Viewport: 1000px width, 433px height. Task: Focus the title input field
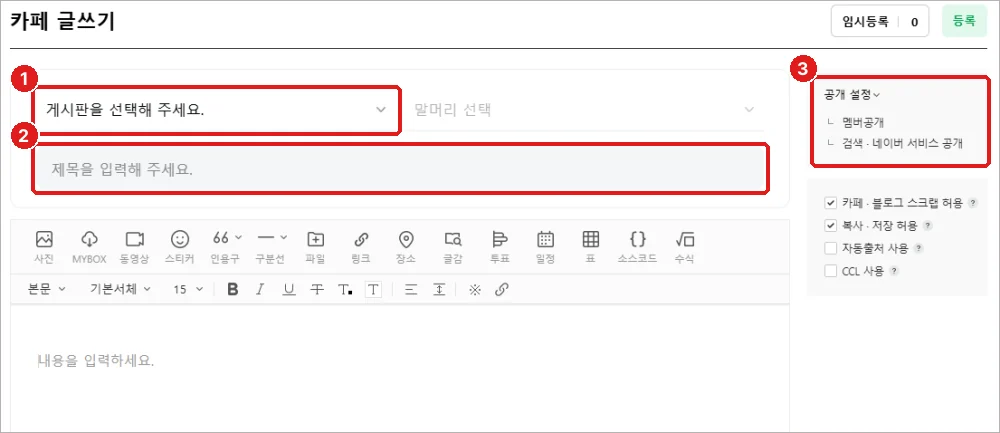tap(401, 170)
